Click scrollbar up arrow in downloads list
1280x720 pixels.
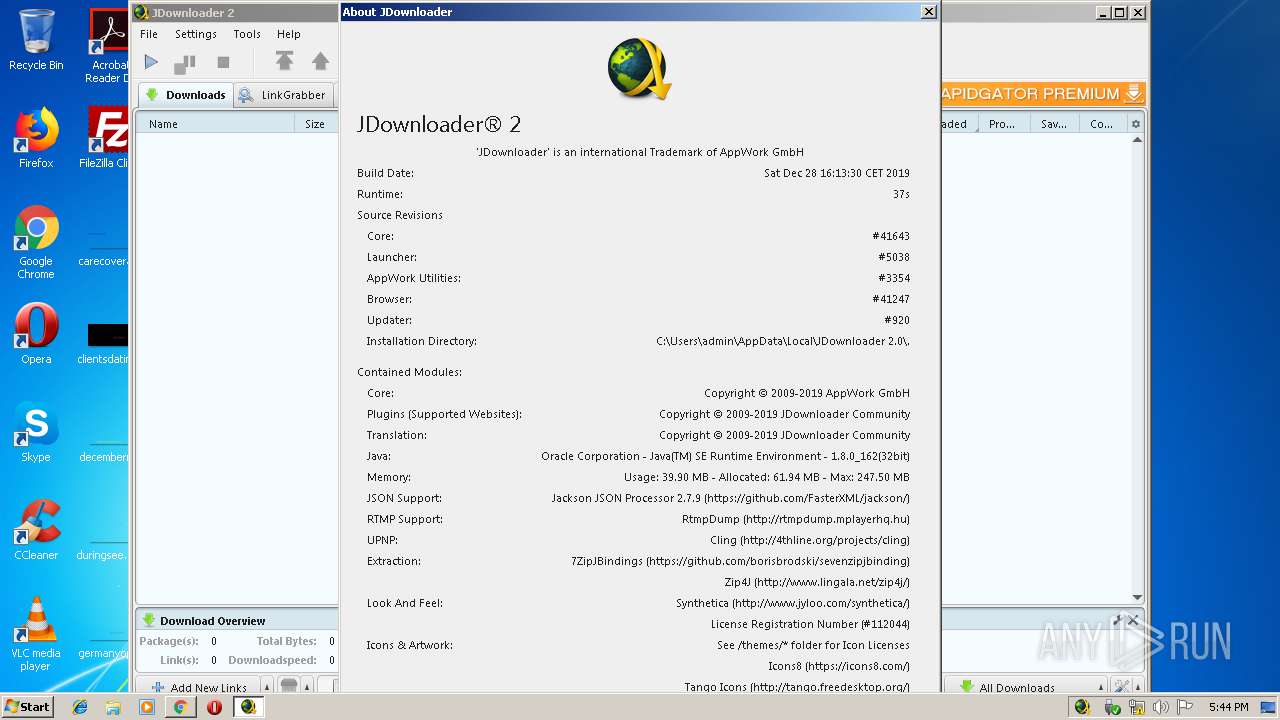(x=1137, y=140)
